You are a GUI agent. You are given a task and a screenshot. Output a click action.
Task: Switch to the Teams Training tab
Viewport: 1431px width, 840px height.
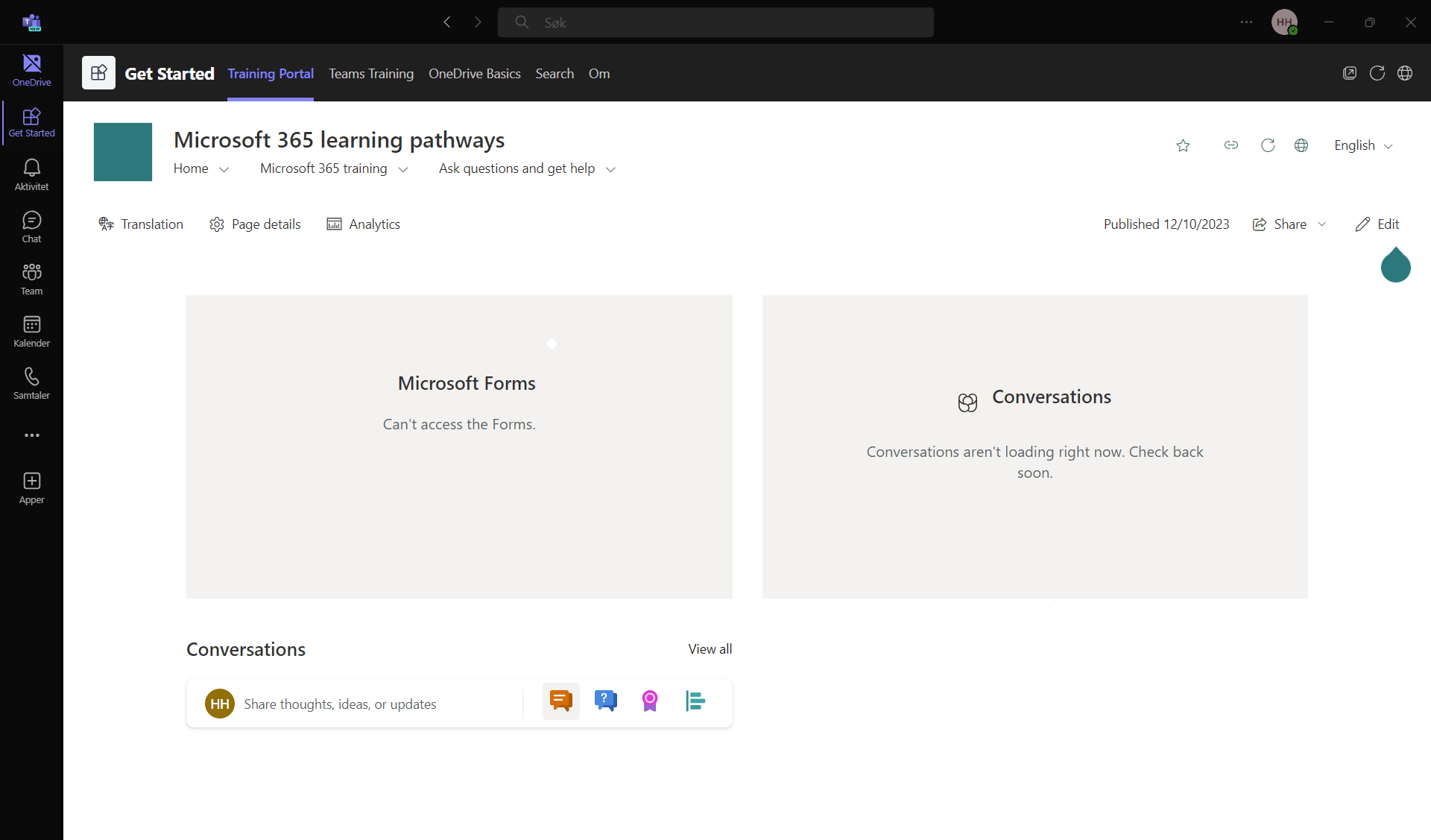click(x=370, y=74)
